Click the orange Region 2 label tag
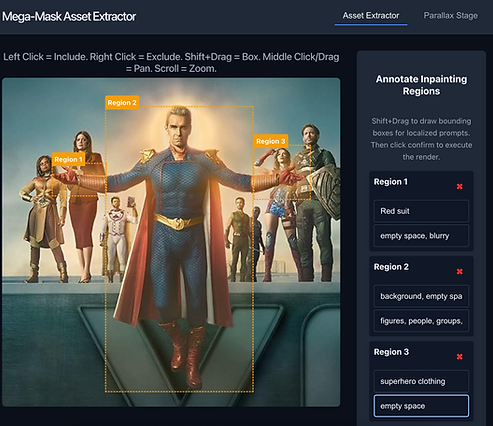493x426 pixels. 122,103
